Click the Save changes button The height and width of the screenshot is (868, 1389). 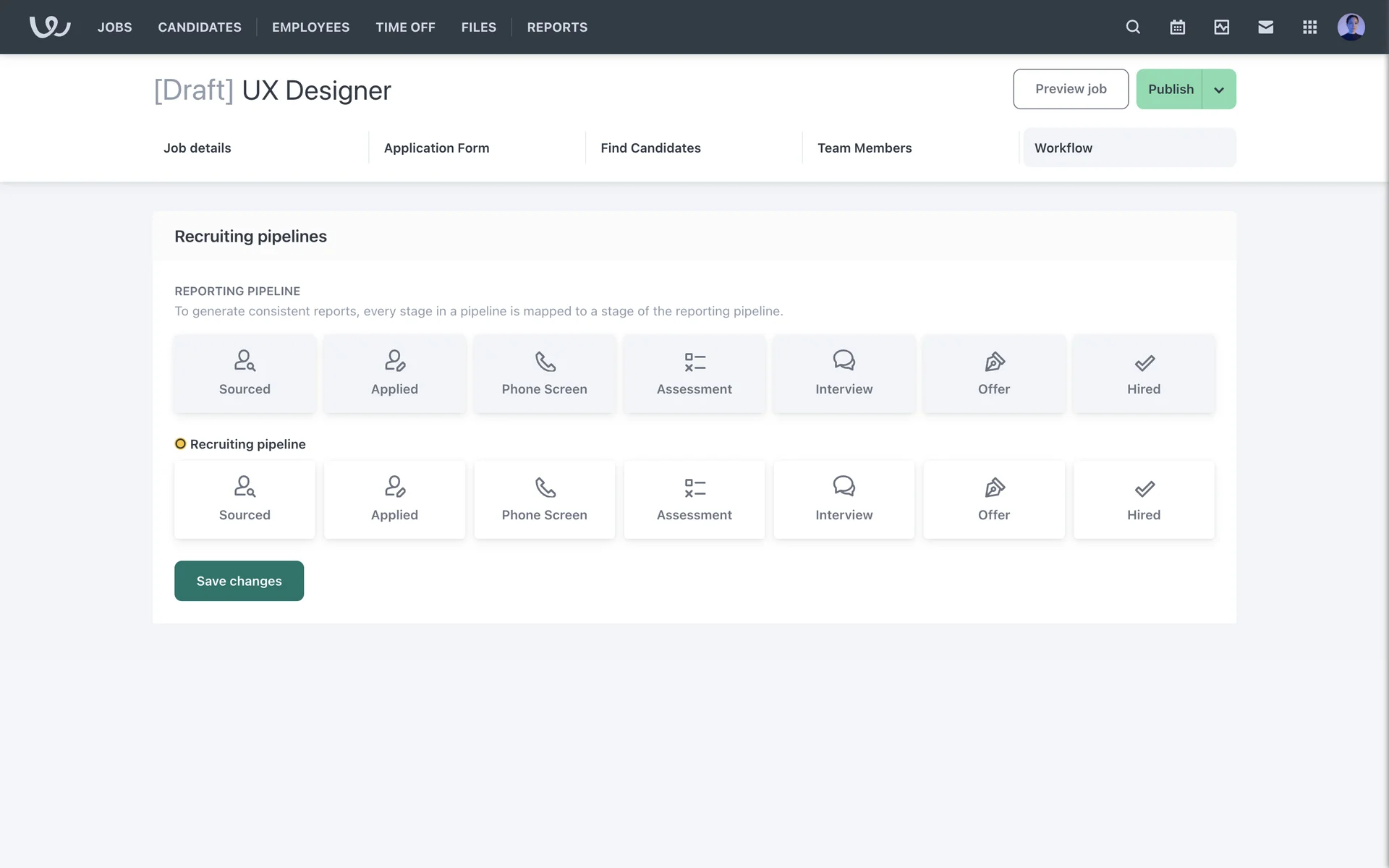click(239, 581)
